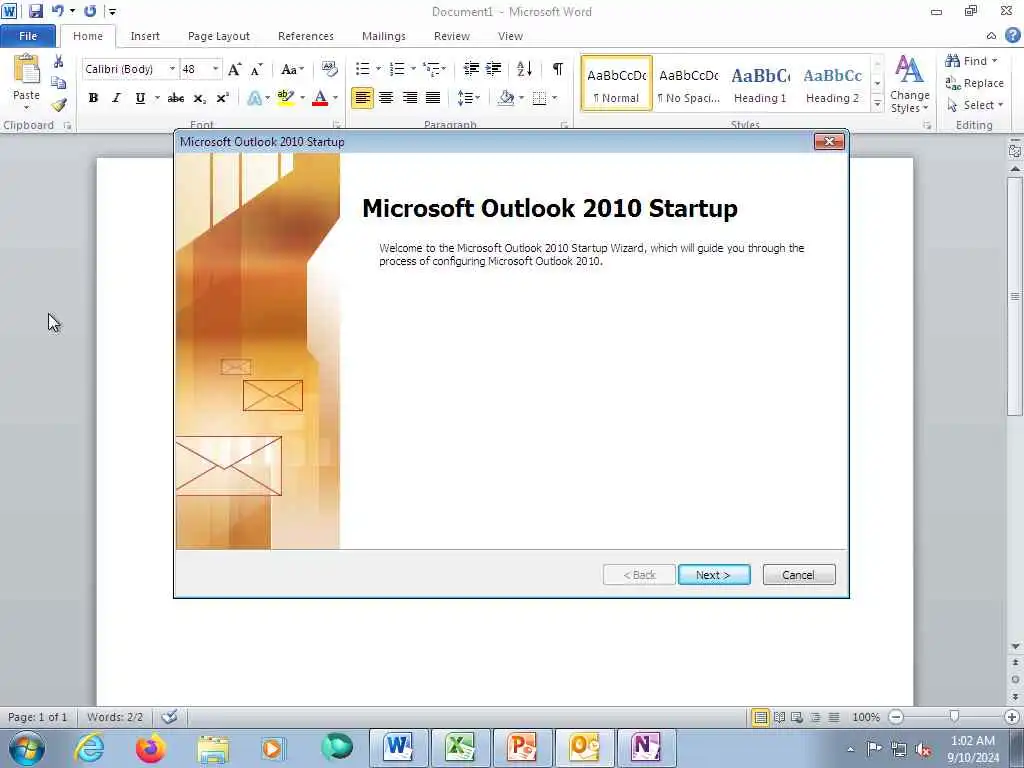
Task: Expand the Styles gallery More arrow
Action: pos(877,103)
